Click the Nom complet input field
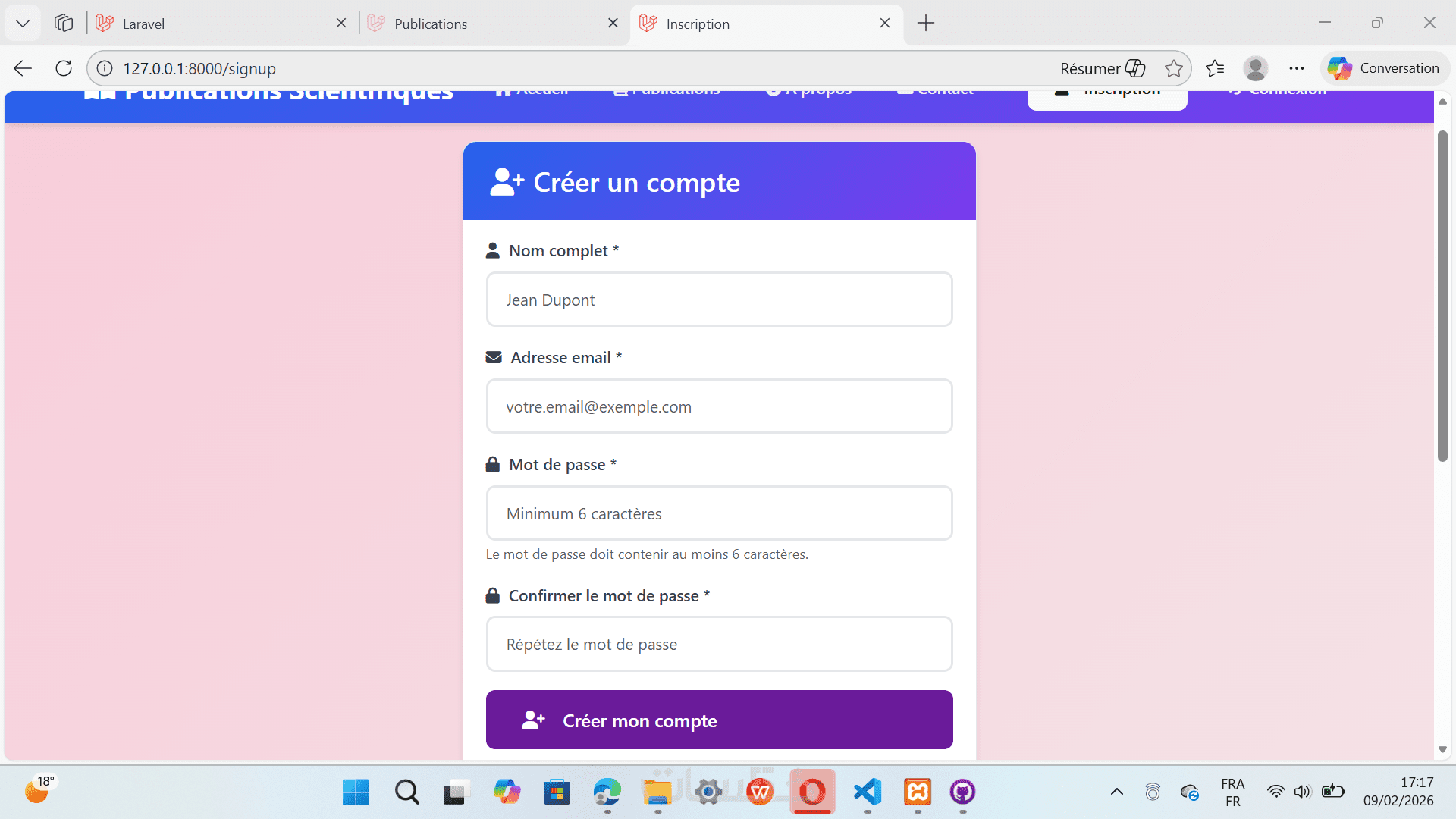 (x=719, y=300)
